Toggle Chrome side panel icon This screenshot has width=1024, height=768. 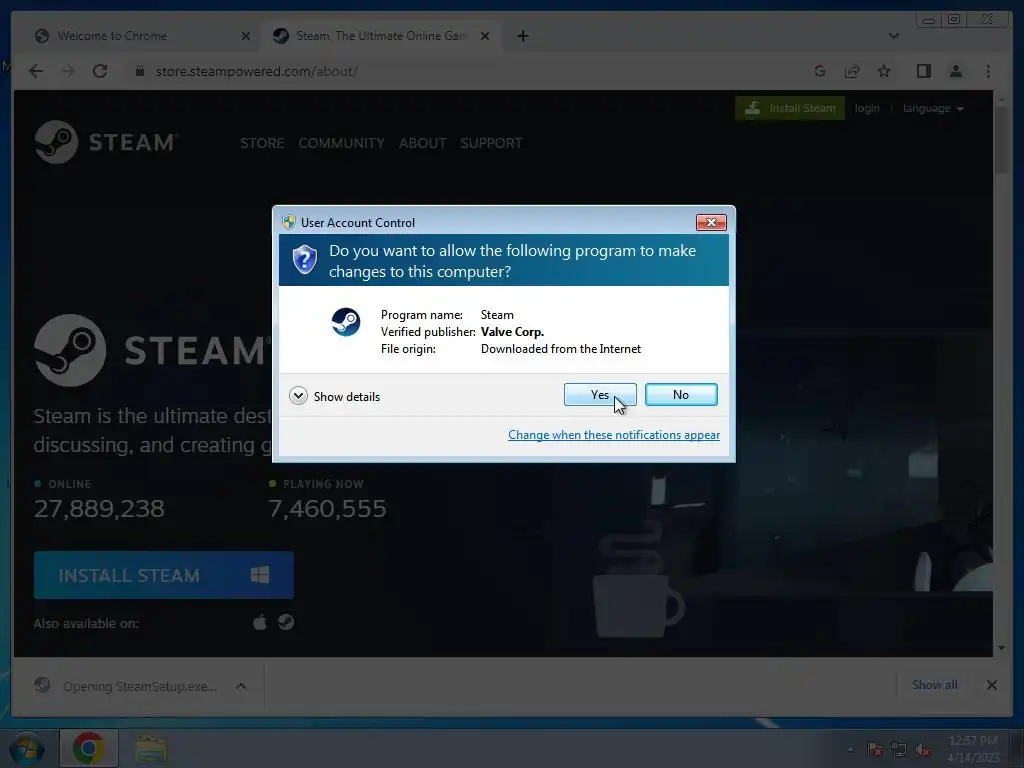tap(923, 71)
